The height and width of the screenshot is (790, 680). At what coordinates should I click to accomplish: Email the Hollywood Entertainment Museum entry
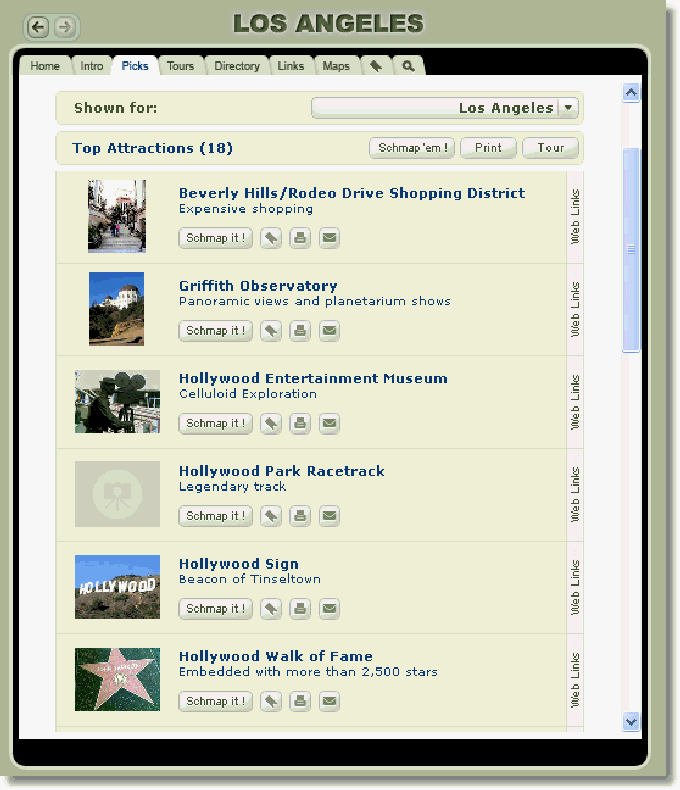329,423
